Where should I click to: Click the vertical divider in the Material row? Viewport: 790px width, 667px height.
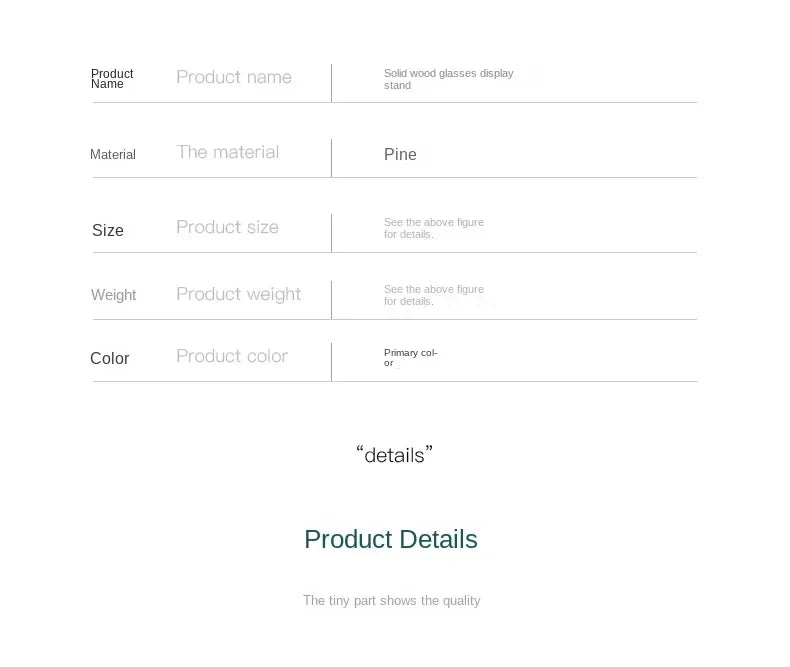[332, 158]
